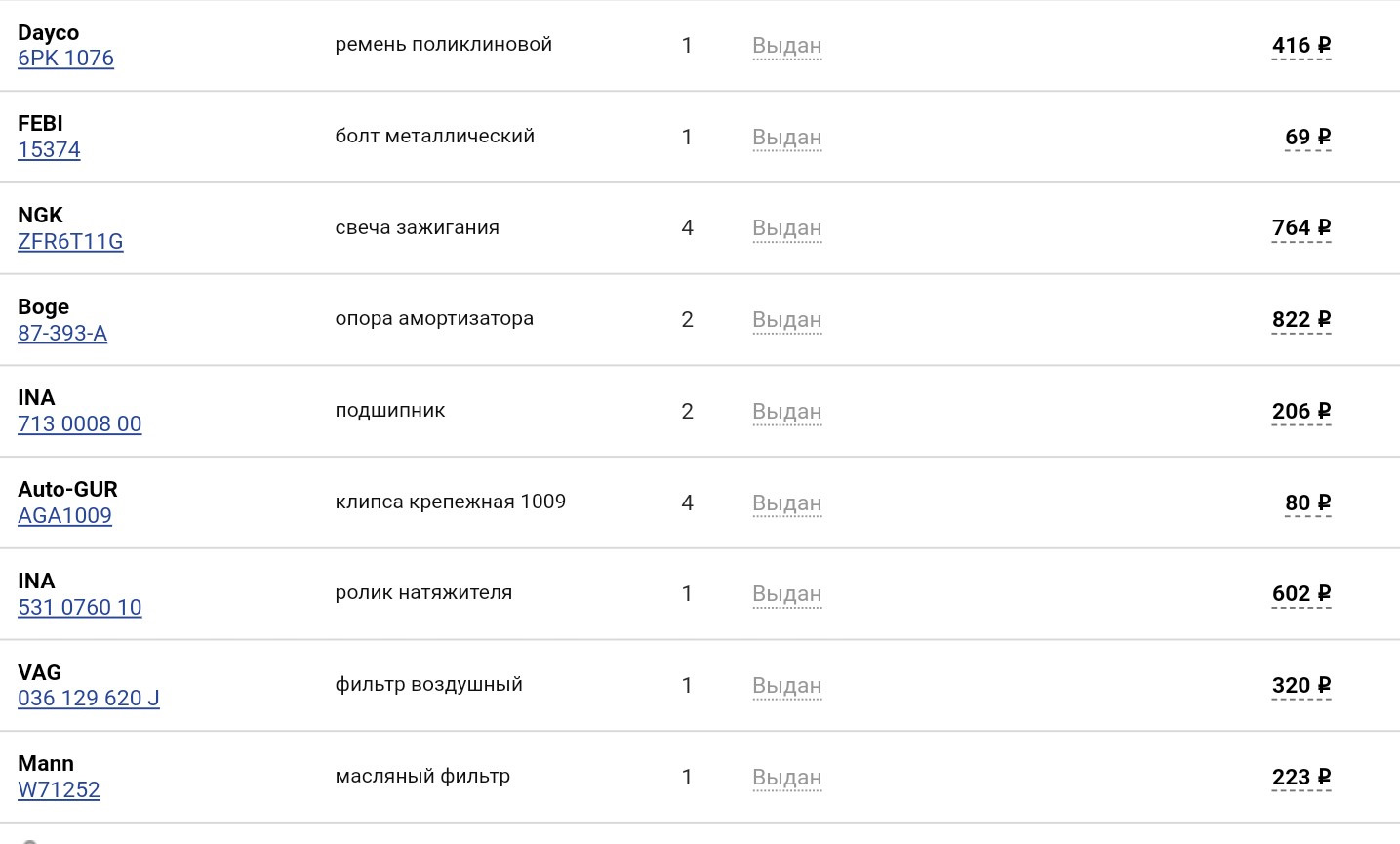Click the 69 ₽ price of FEBI bolt

(x=1307, y=138)
